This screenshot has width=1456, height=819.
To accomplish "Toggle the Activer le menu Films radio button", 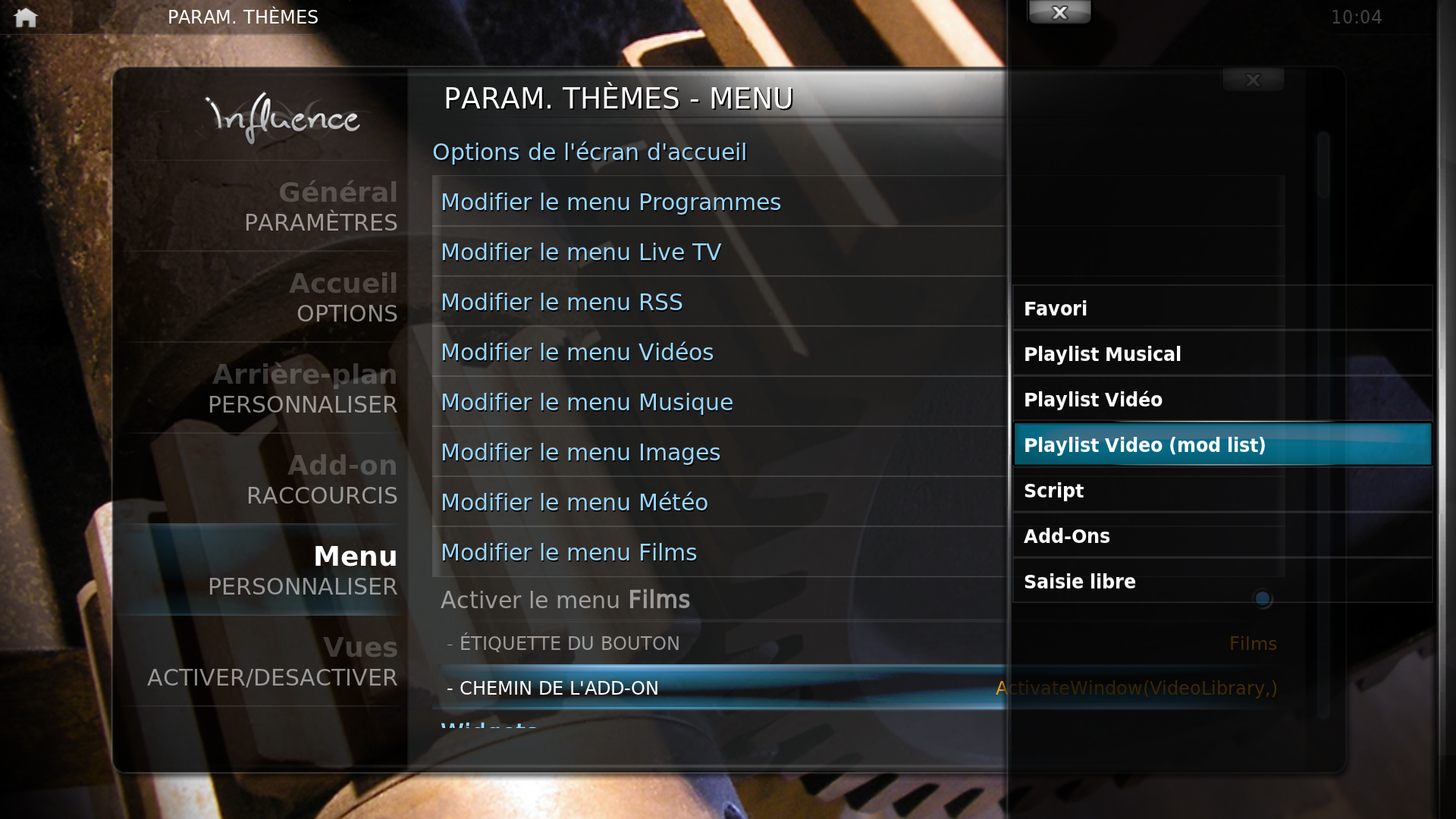I will pos(1262,599).
